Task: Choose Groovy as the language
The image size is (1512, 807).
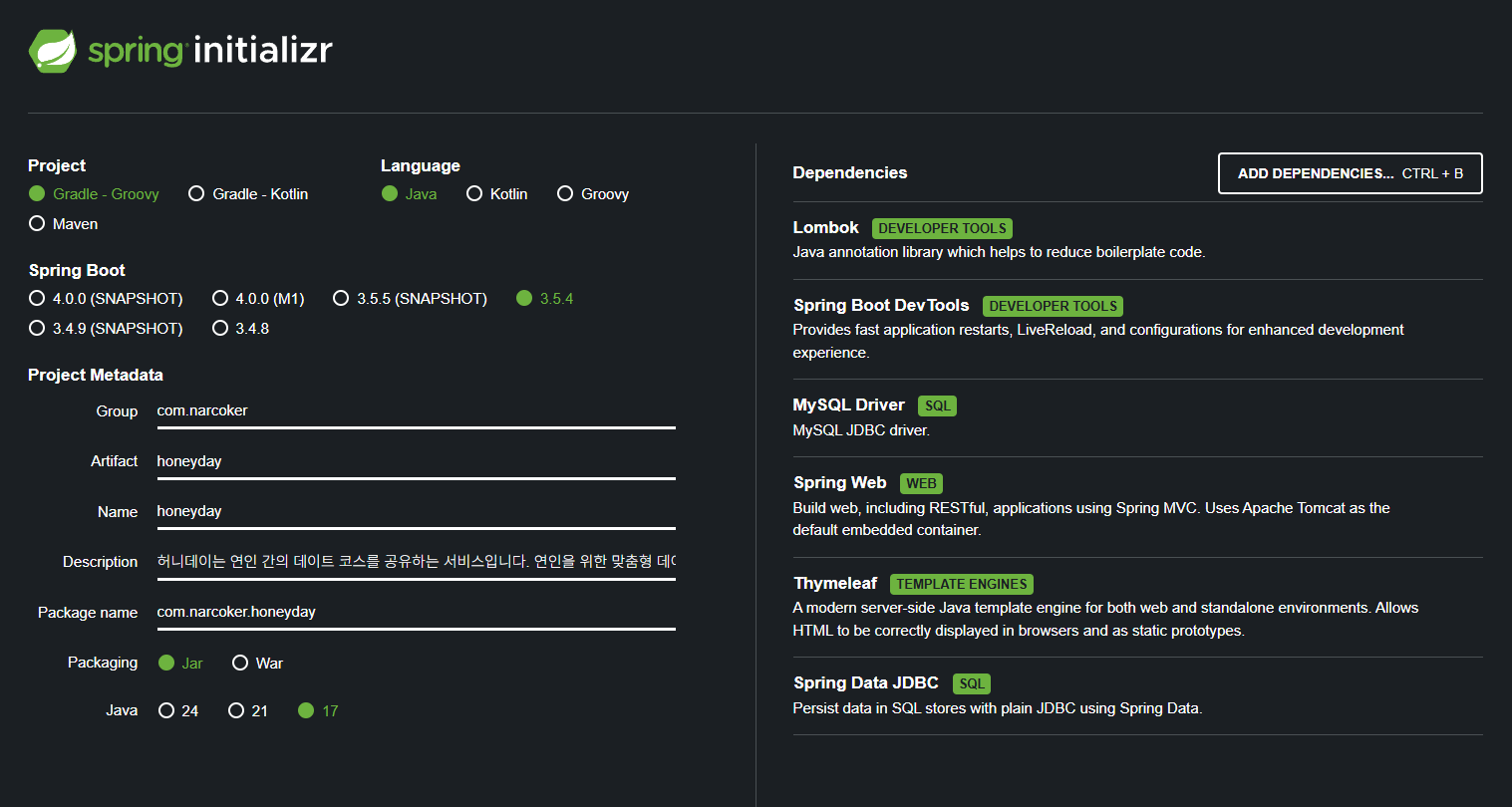Action: click(x=593, y=194)
